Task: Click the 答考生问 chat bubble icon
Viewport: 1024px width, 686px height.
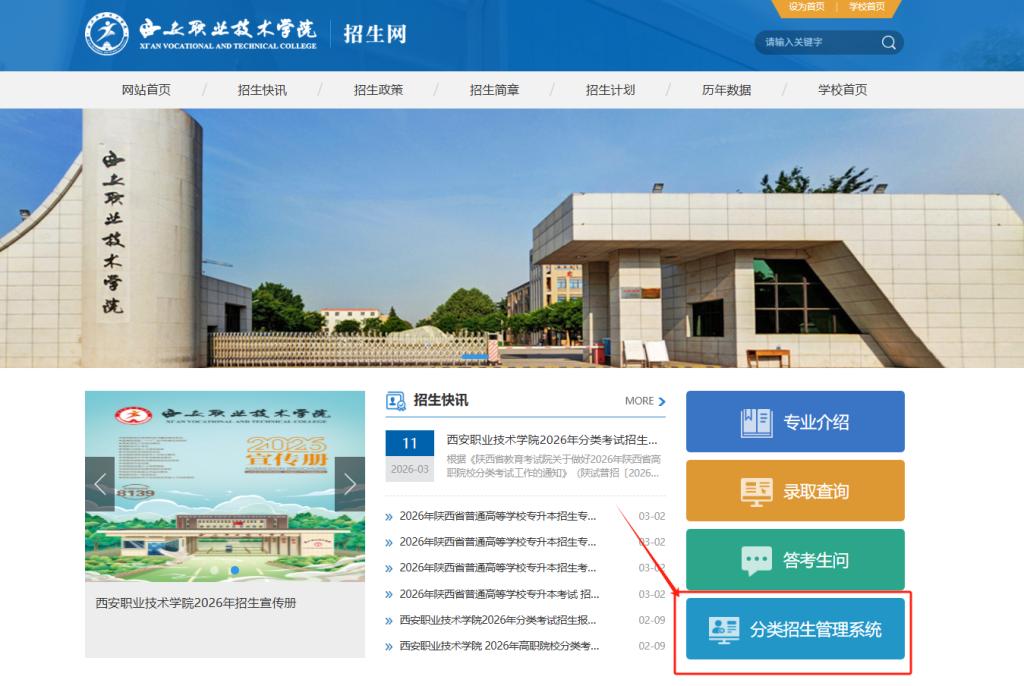Action: [x=756, y=560]
